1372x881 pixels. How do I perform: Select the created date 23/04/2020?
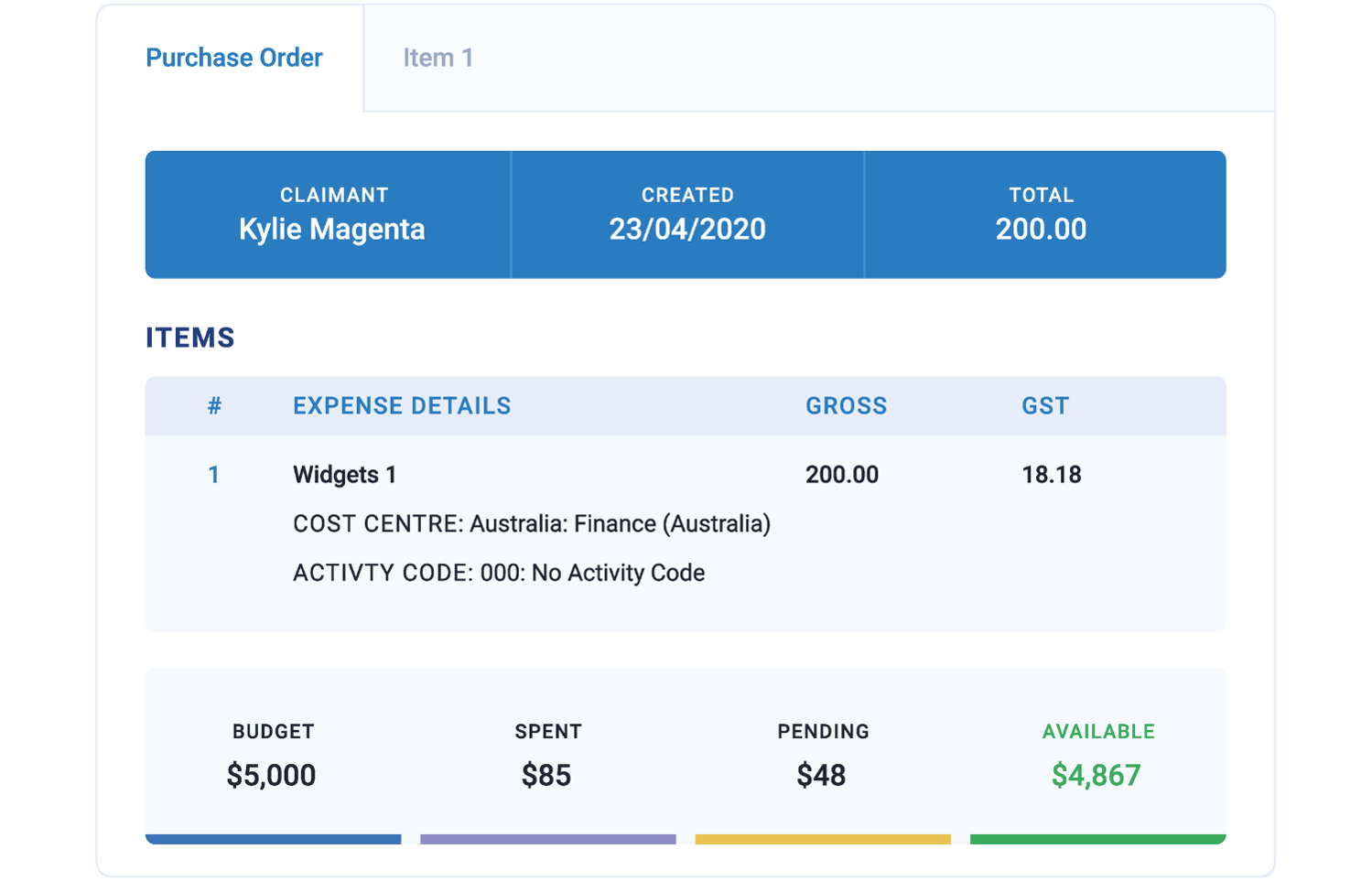click(x=687, y=229)
